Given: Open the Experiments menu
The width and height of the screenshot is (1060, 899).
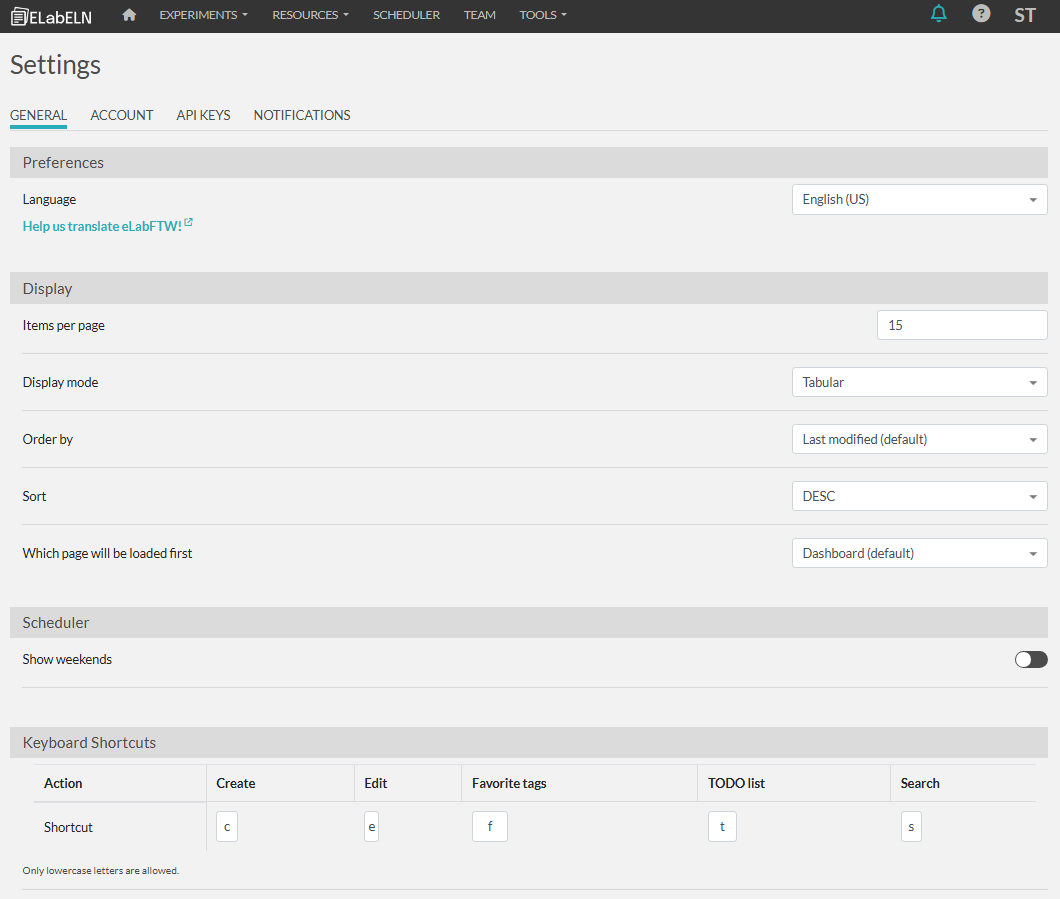Looking at the screenshot, I should [203, 15].
